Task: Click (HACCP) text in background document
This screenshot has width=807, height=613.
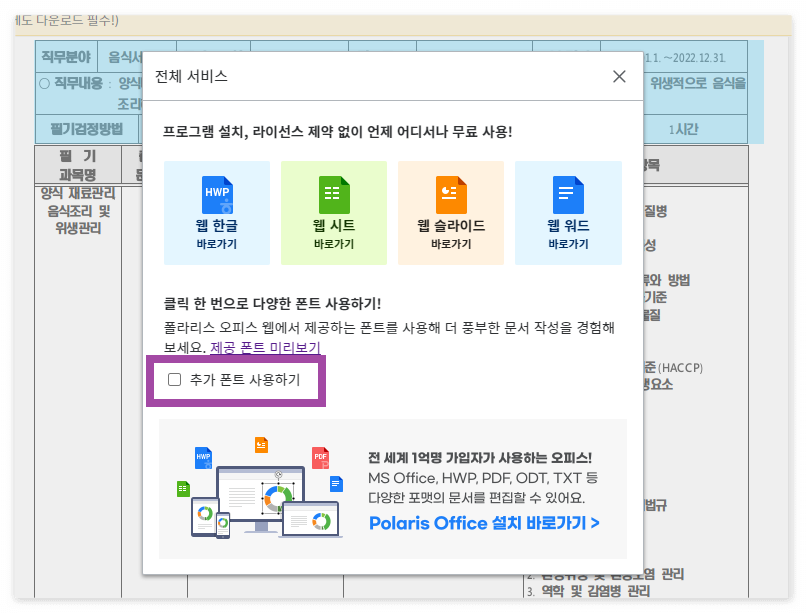Action: 680,367
